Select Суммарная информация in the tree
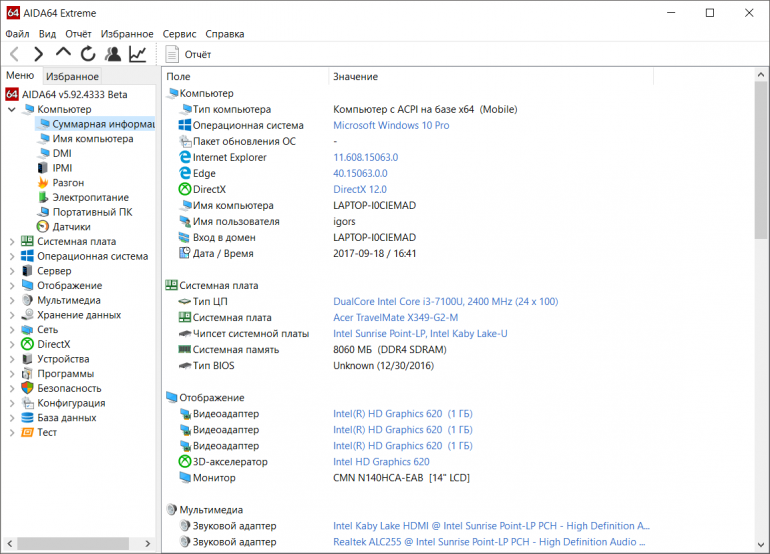The height and width of the screenshot is (554, 770). point(96,124)
